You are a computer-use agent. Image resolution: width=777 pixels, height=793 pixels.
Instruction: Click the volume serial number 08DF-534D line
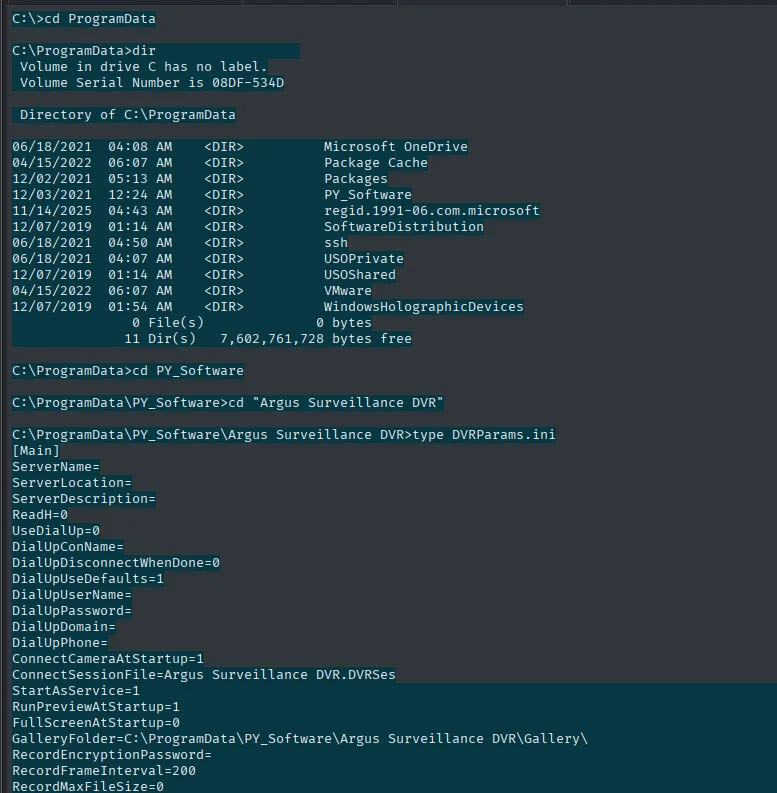(x=152, y=83)
